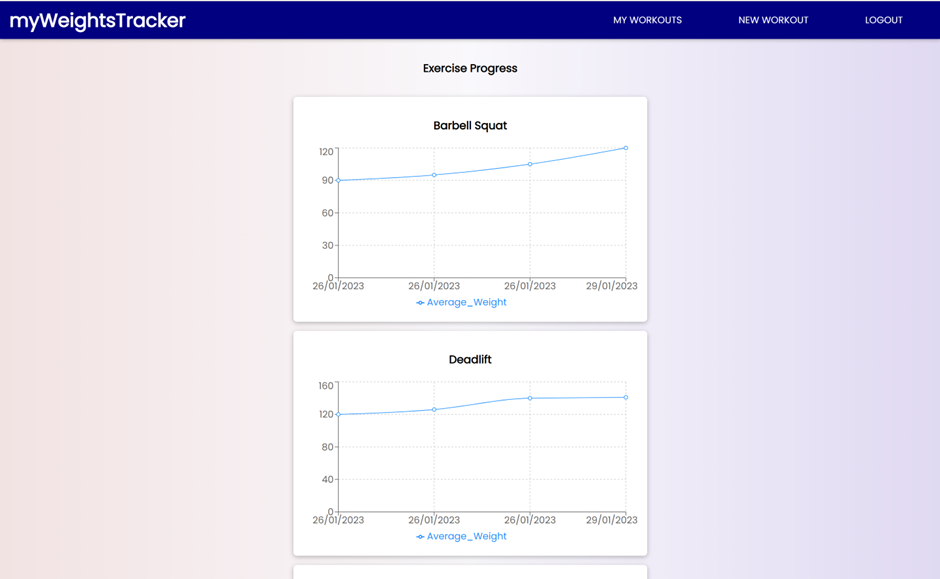Click the Barbell Squat chart title
The image size is (940, 579).
coord(469,125)
